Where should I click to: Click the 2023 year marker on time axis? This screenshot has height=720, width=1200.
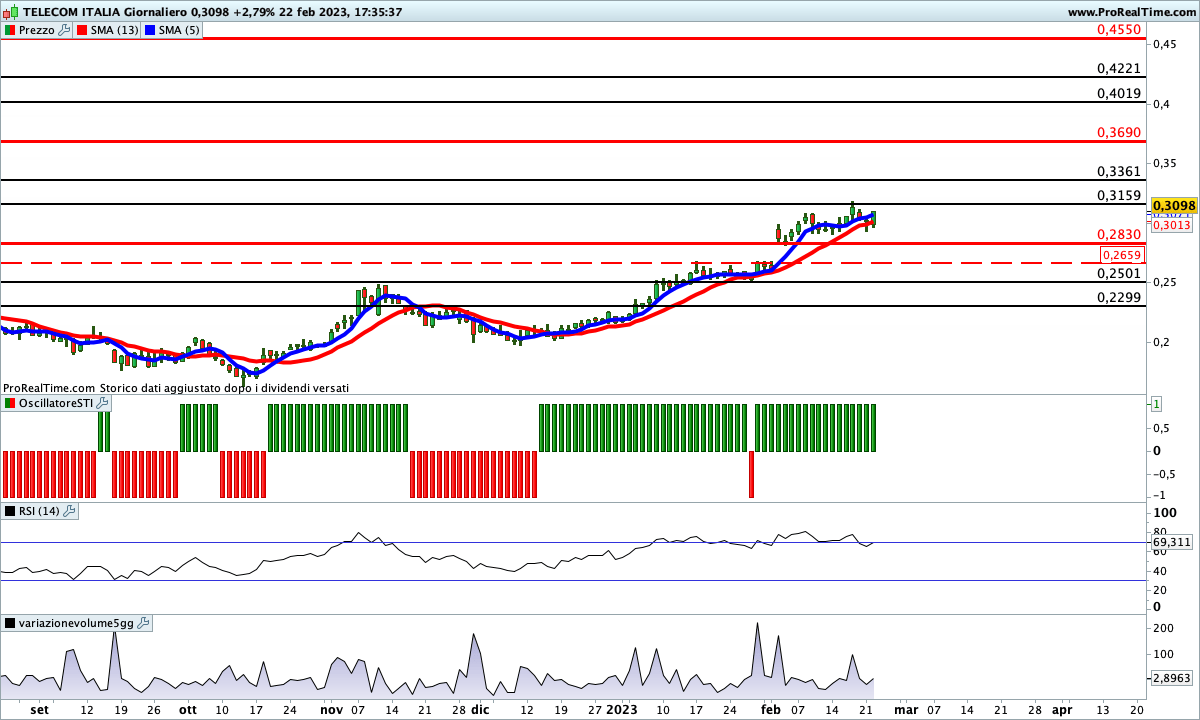point(621,708)
